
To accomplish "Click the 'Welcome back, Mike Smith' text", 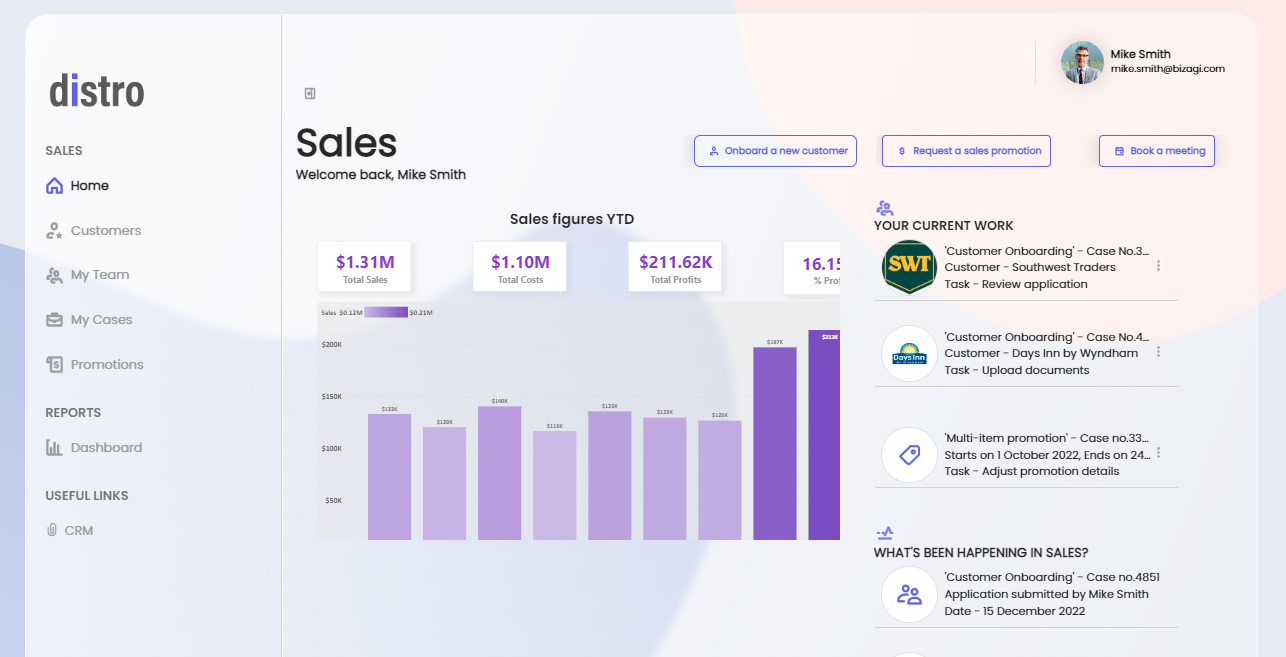I will coord(381,175).
